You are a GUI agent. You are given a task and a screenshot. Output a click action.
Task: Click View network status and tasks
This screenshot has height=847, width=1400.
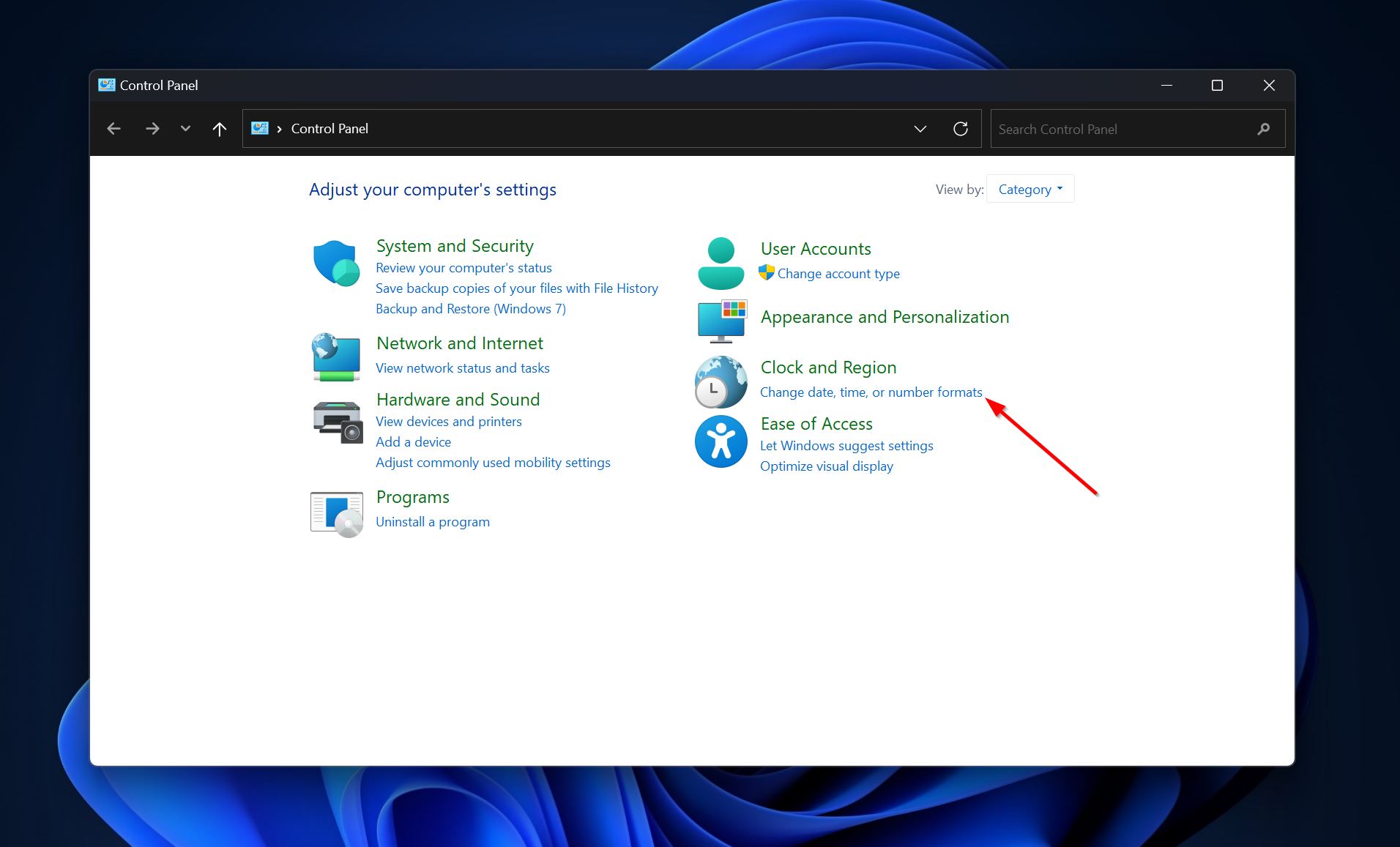click(x=462, y=368)
